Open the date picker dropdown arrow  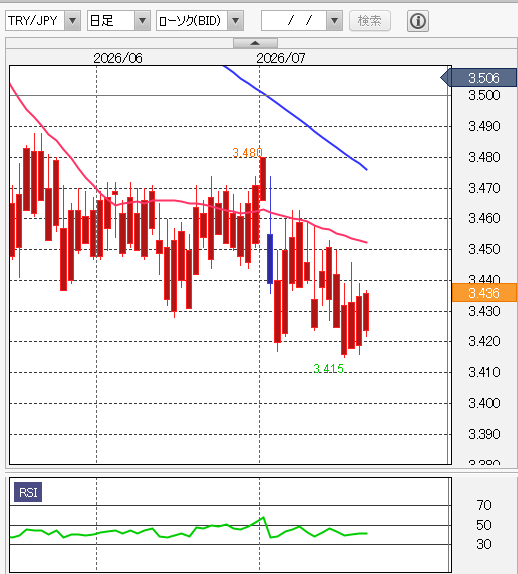point(334,20)
